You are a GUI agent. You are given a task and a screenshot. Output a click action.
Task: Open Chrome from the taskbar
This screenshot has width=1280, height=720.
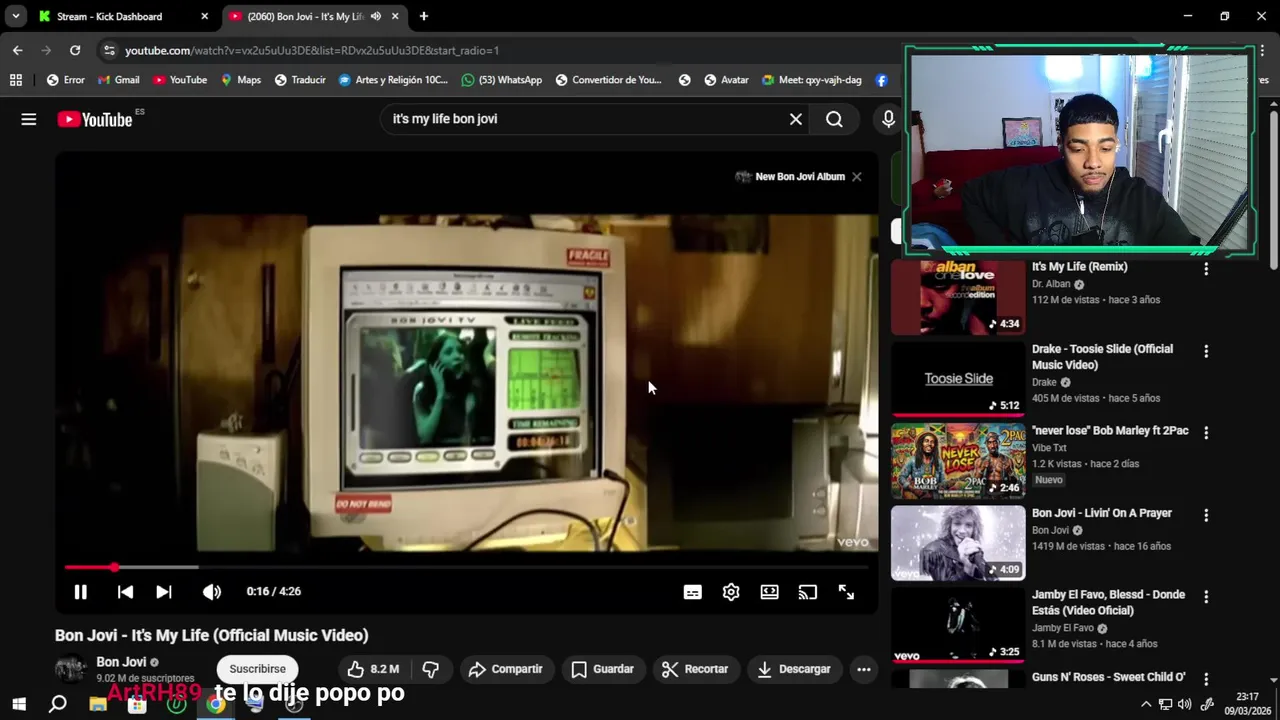pyautogui.click(x=215, y=704)
